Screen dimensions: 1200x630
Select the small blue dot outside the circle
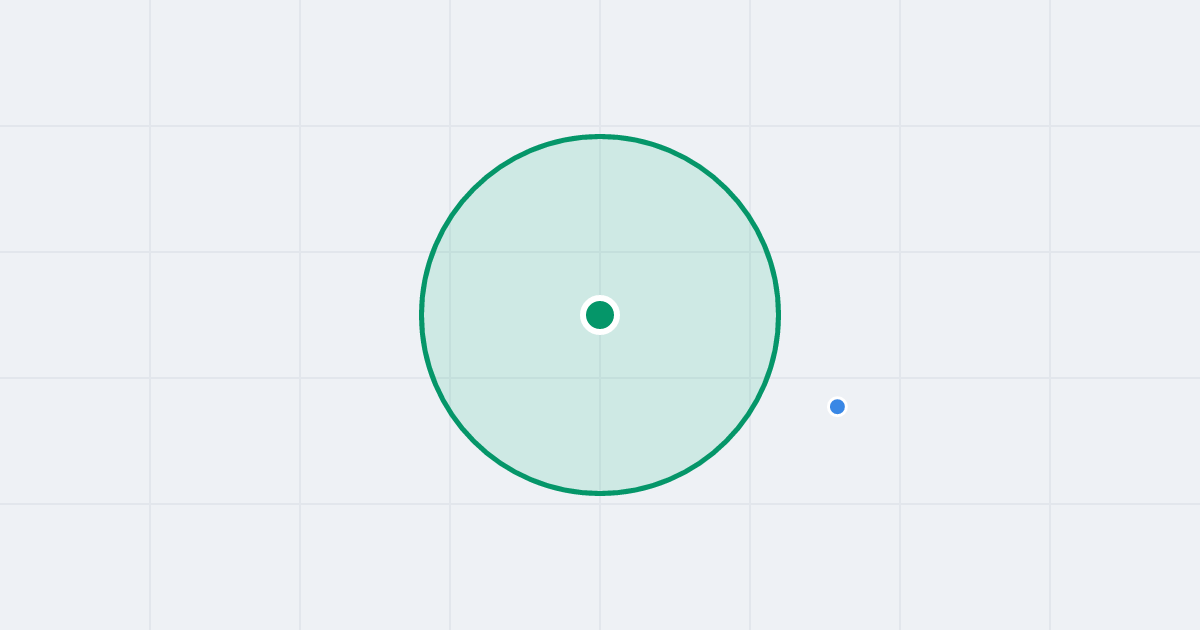tap(838, 407)
